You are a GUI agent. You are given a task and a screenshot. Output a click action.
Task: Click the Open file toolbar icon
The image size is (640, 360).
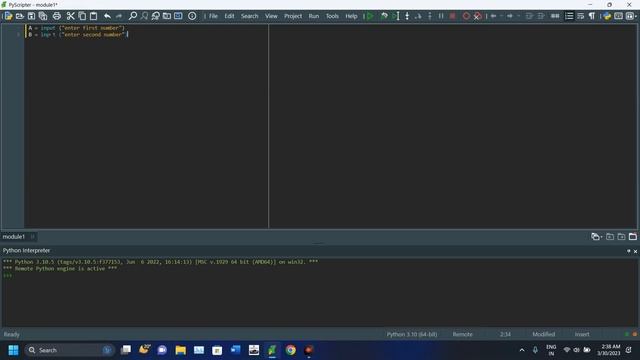click(x=20, y=16)
